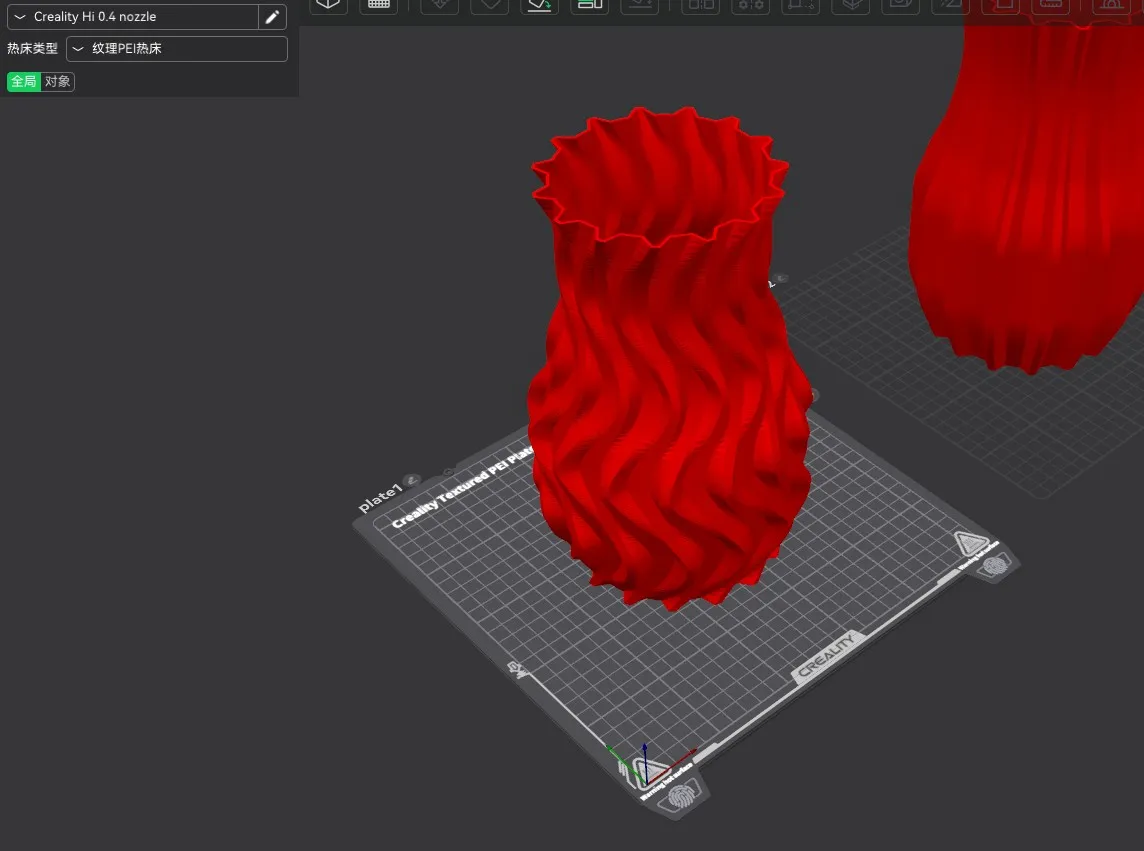Click the arrange icon with green bar
The width and height of the screenshot is (1144, 851).
[590, 5]
